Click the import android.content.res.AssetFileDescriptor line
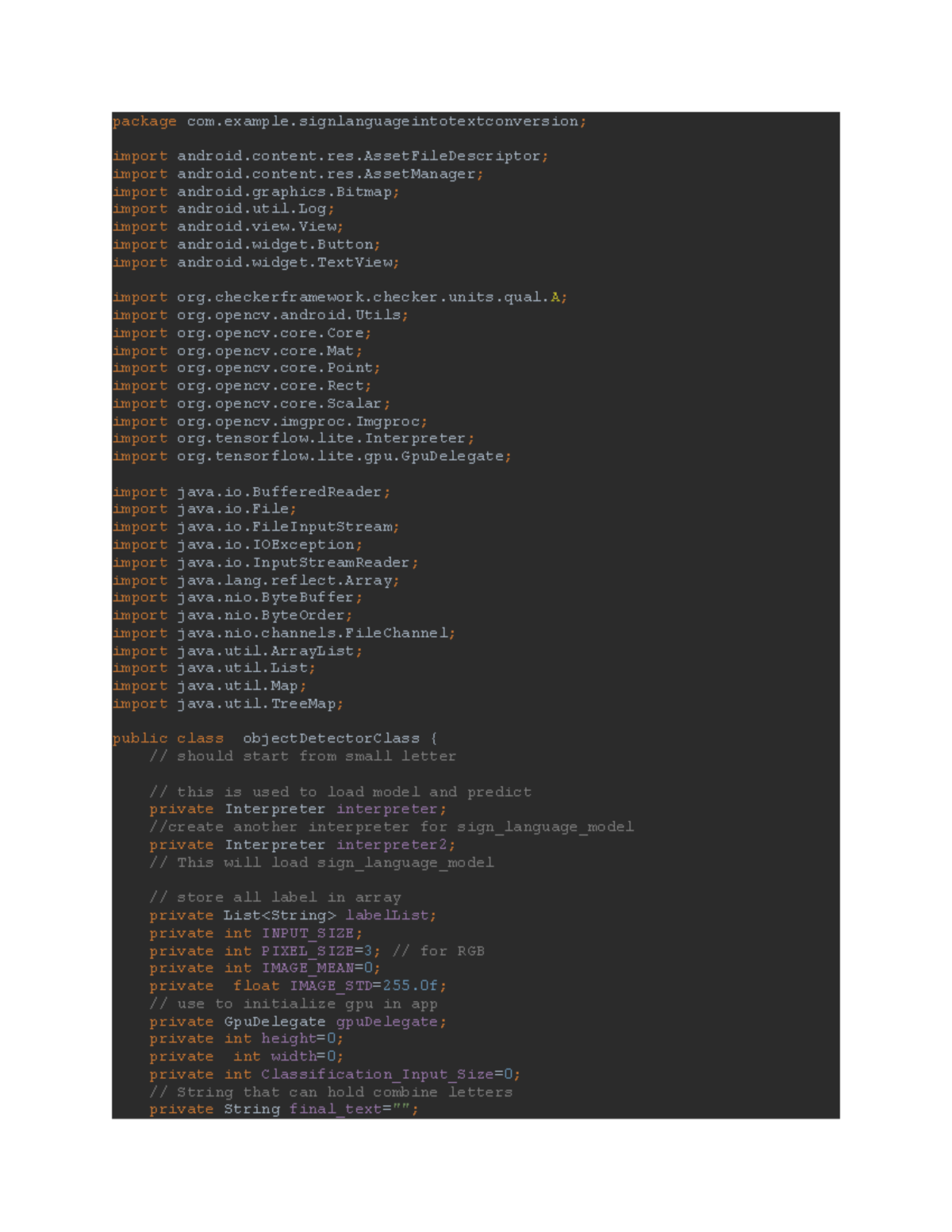Viewport: 952px width, 1232px height. coord(330,156)
